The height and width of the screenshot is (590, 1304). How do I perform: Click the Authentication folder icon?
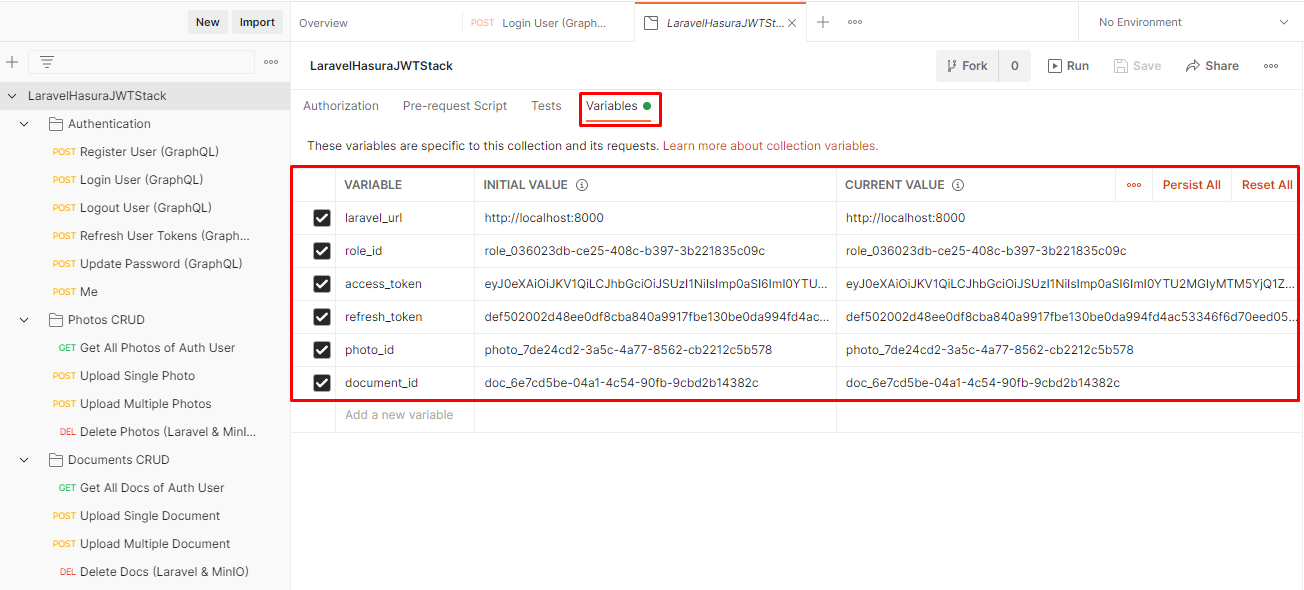pyautogui.click(x=56, y=124)
